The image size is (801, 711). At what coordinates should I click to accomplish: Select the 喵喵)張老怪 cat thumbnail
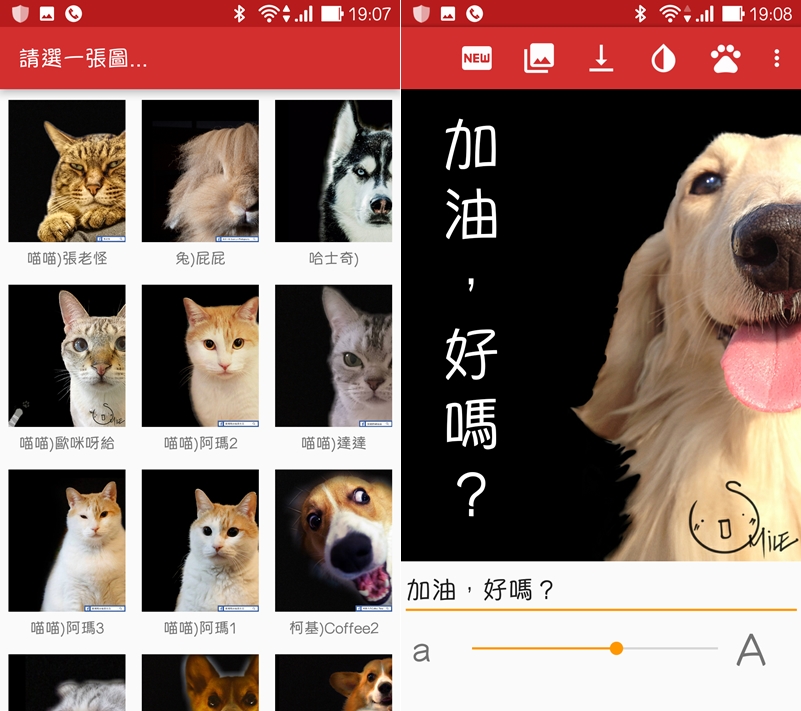pos(67,171)
